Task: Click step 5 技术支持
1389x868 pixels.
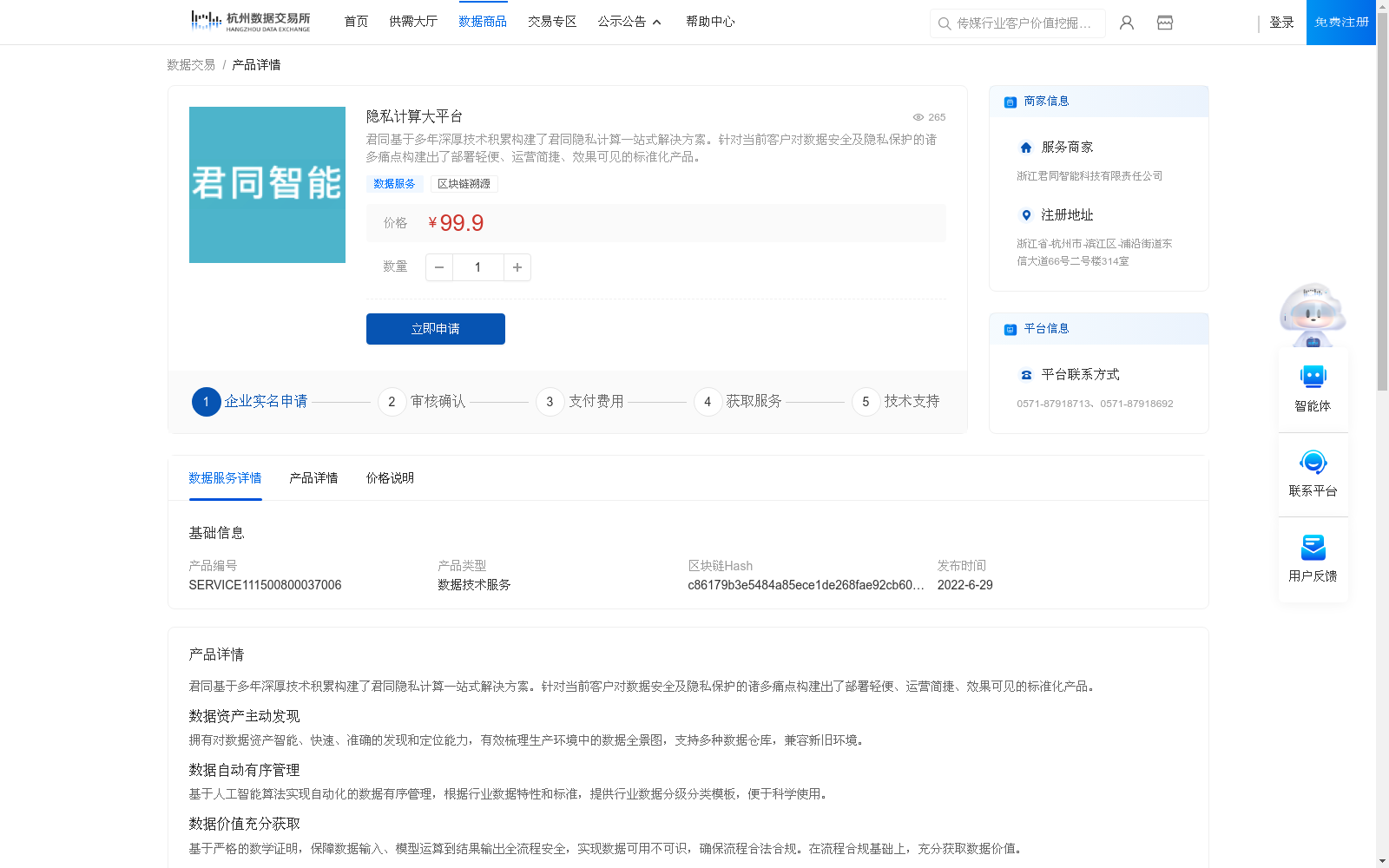Action: pyautogui.click(x=896, y=402)
